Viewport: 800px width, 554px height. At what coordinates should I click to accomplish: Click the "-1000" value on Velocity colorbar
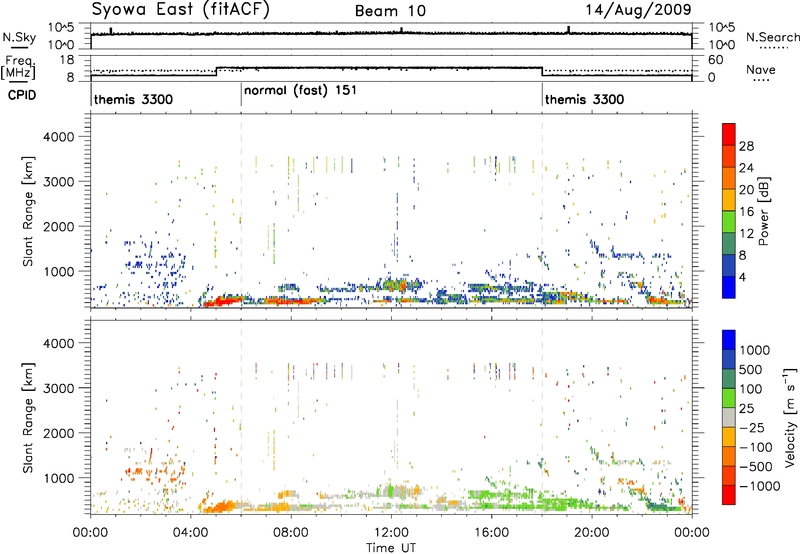point(759,486)
